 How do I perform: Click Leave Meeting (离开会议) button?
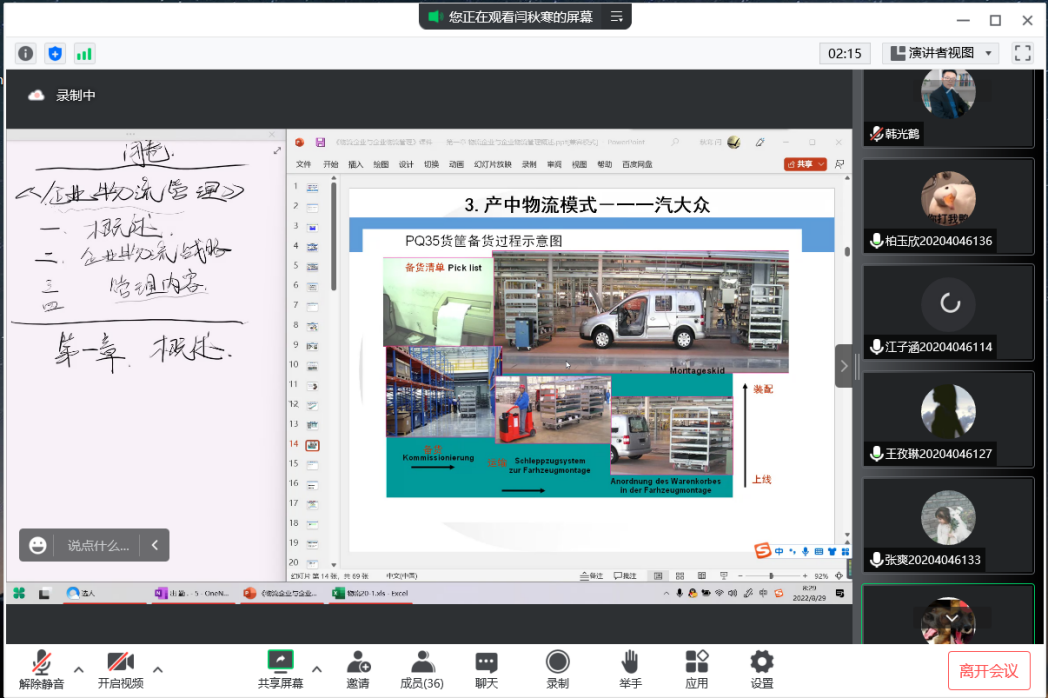tap(988, 670)
